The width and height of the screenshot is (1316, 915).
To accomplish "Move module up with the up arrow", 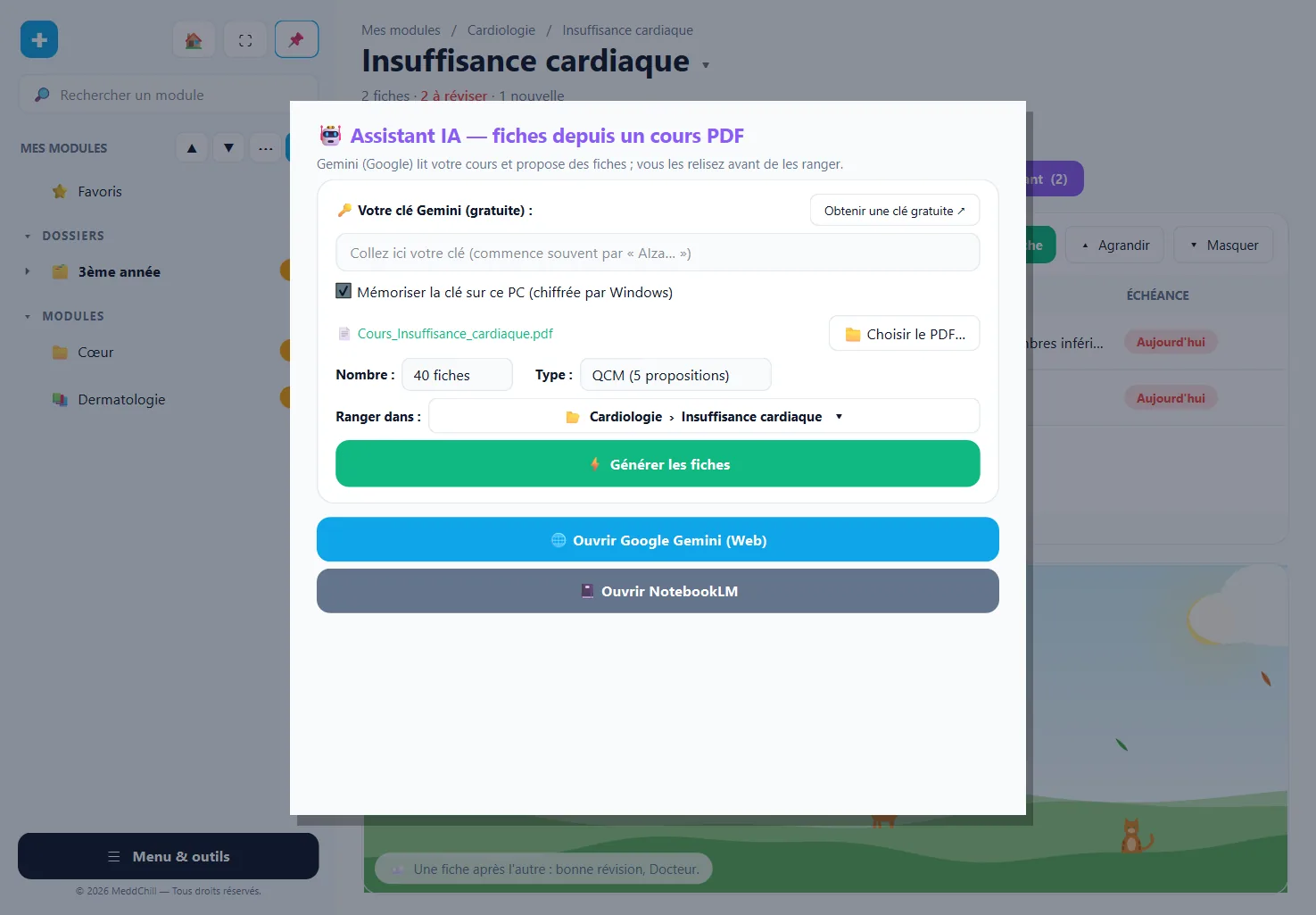I will coord(192,148).
